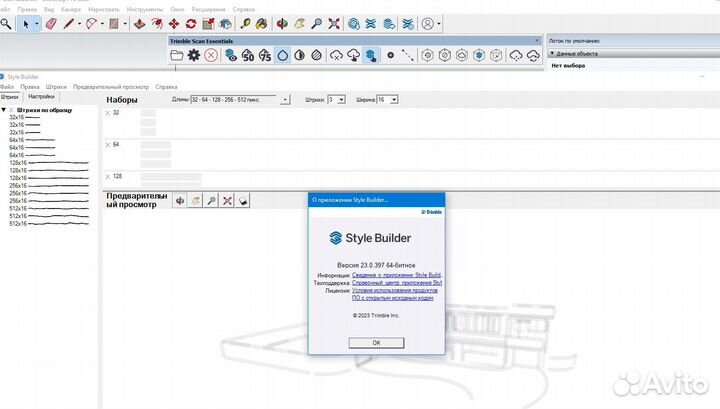Click Orbit icon in preview toolbar
This screenshot has width=720, height=409.
coord(180,201)
